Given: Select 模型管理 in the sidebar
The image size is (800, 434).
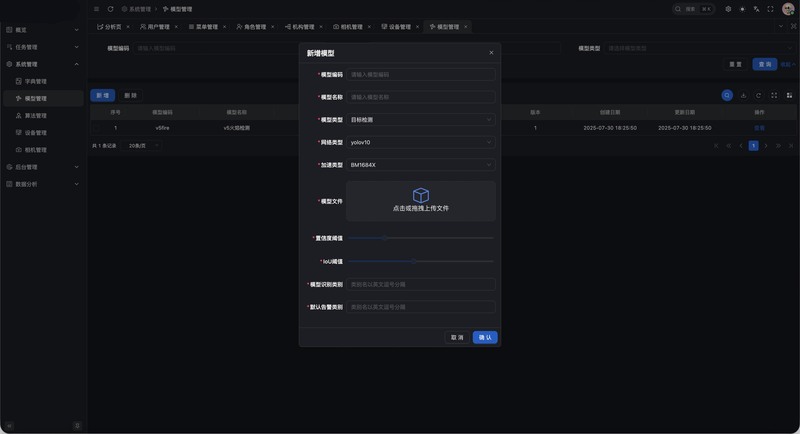Looking at the screenshot, I should (42, 98).
